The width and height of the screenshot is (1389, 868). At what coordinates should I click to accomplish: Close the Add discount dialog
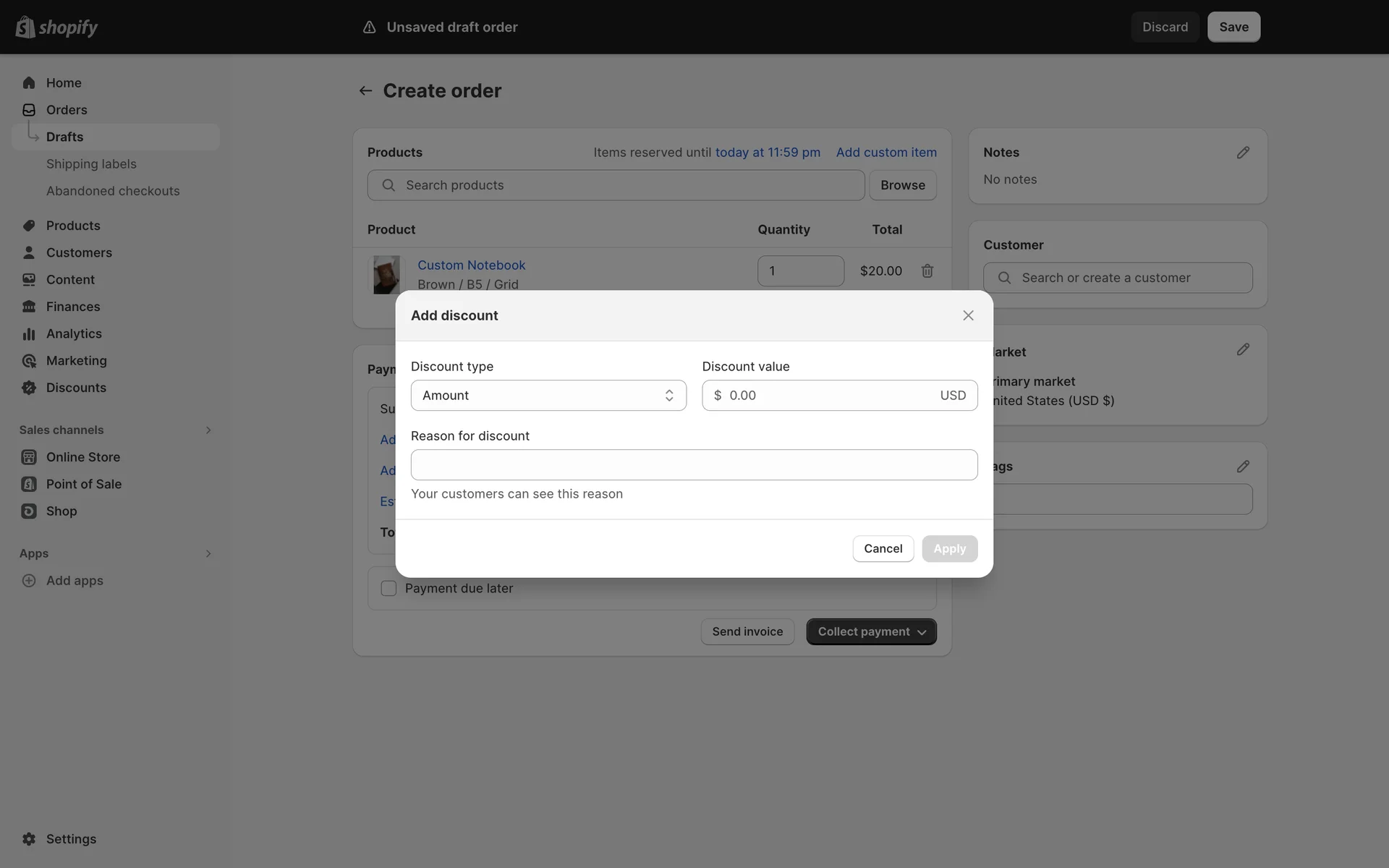[x=968, y=315]
